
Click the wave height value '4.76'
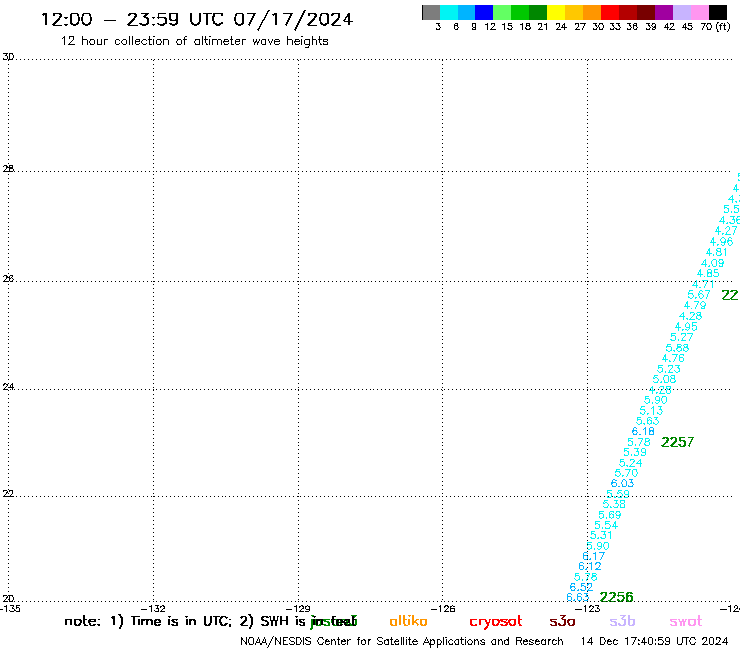pyautogui.click(x=673, y=358)
